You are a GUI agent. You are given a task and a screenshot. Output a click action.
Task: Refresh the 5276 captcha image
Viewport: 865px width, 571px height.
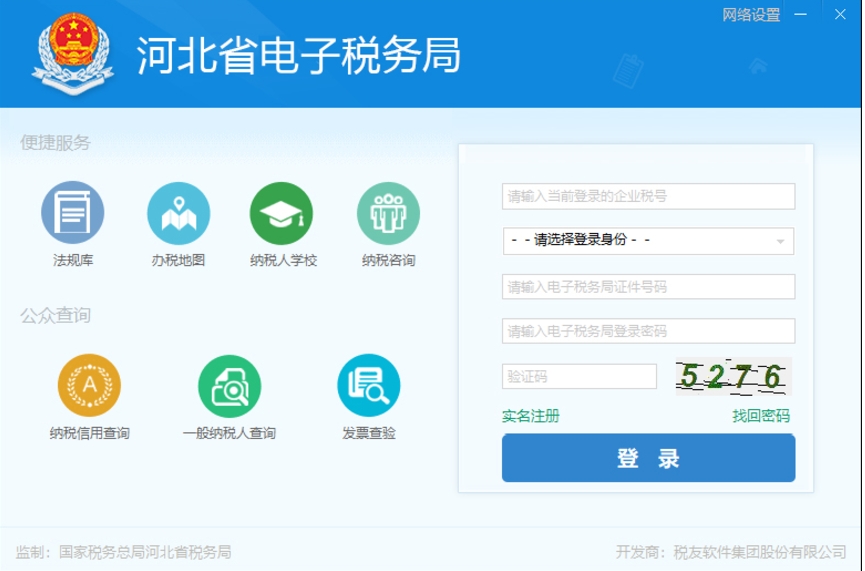pyautogui.click(x=734, y=376)
